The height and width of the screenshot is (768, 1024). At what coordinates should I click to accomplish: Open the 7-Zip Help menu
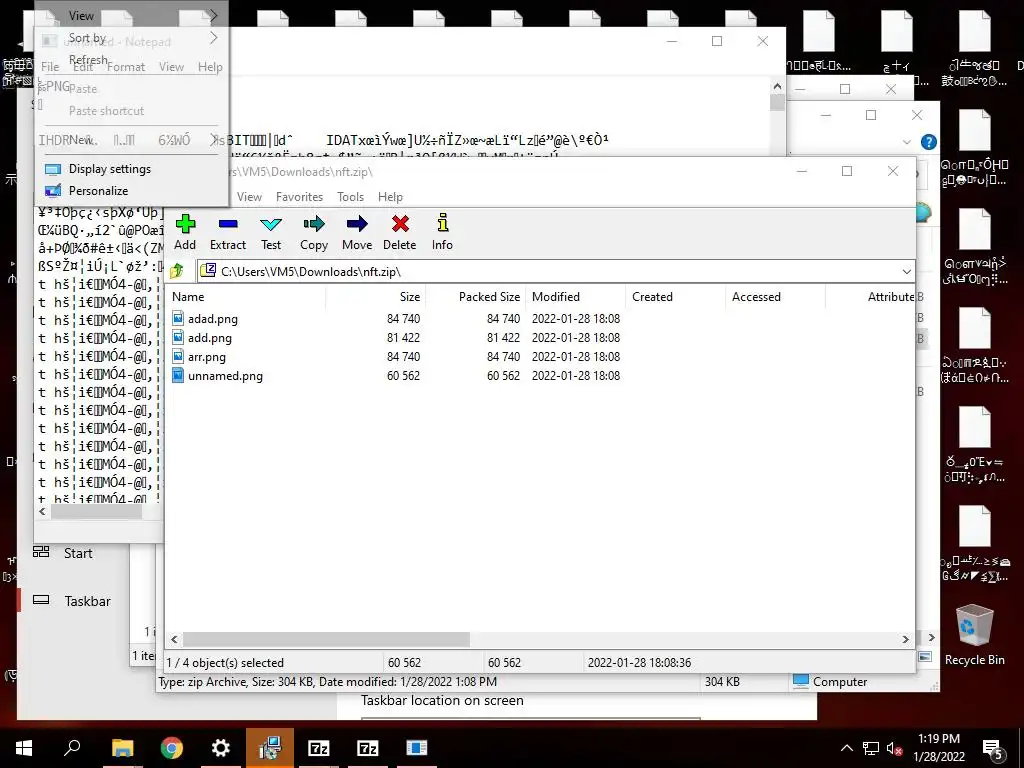tap(390, 197)
